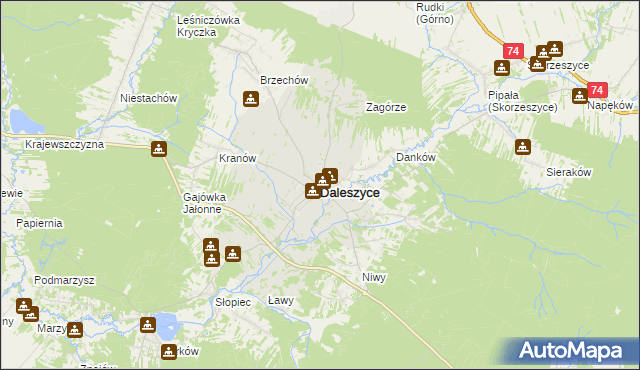Select the Sieraków label
This screenshot has width=640, height=370.
point(569,172)
